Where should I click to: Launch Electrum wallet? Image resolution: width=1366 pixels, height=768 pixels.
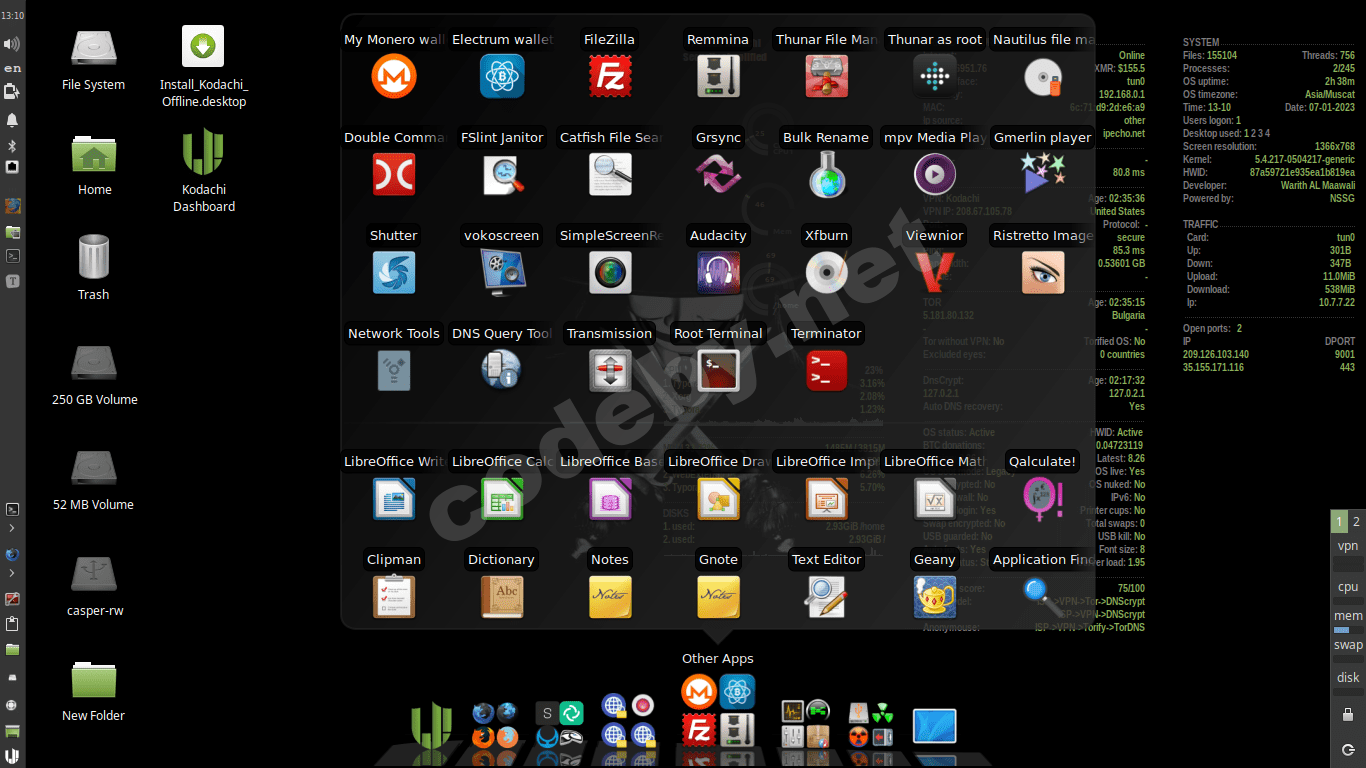point(501,76)
